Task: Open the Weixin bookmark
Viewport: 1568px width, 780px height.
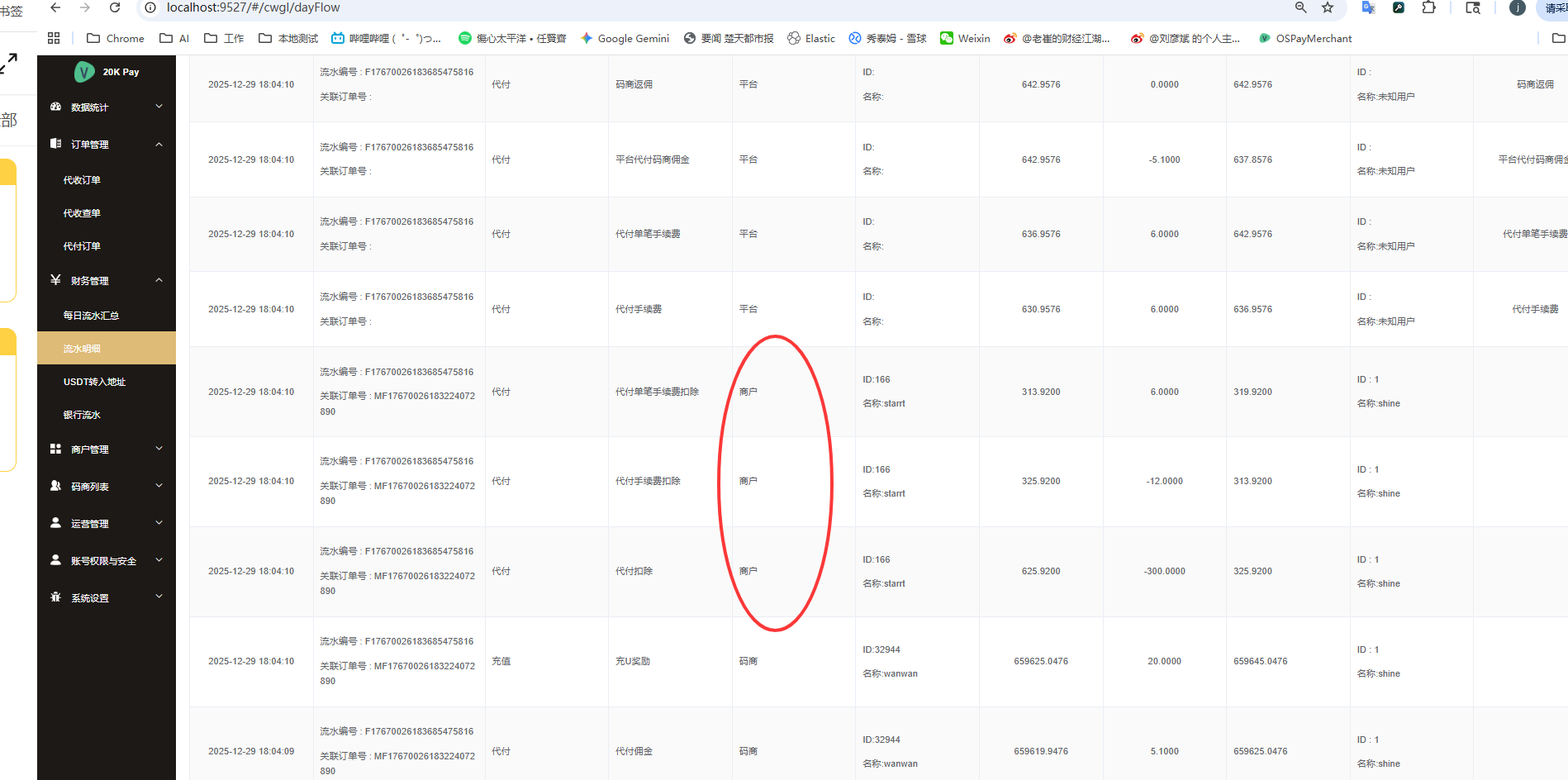Action: click(x=965, y=38)
